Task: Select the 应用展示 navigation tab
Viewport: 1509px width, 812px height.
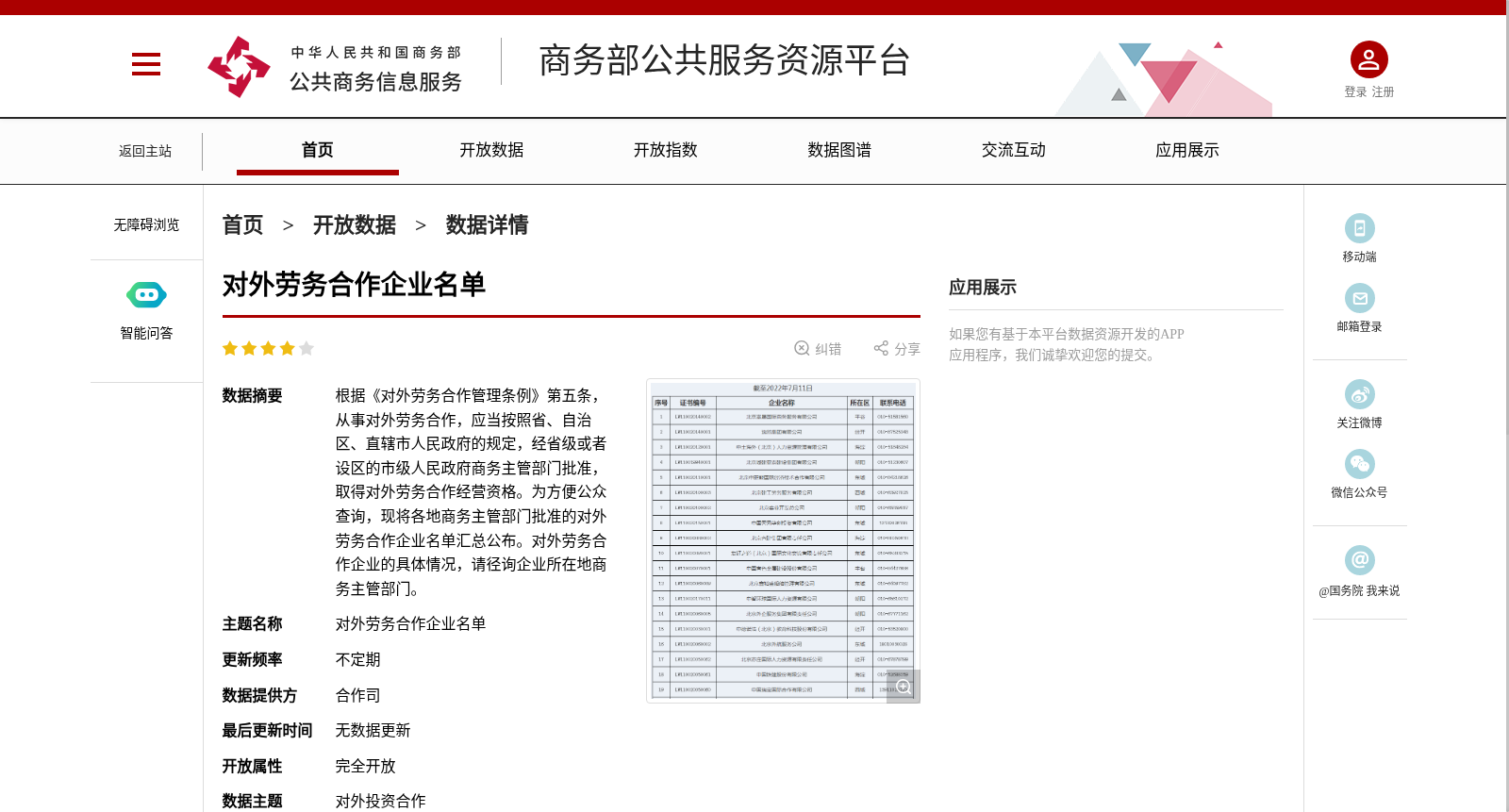Action: click(x=1187, y=150)
